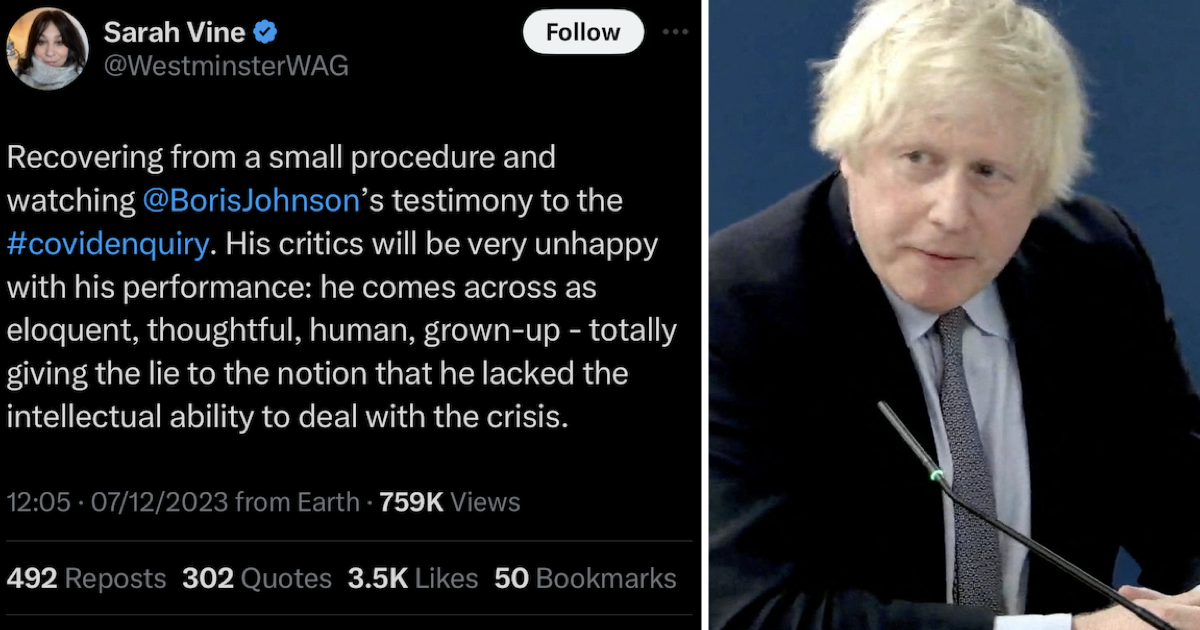Open Sarah Vine's profile avatar
The height and width of the screenshot is (630, 1200).
[x=48, y=48]
